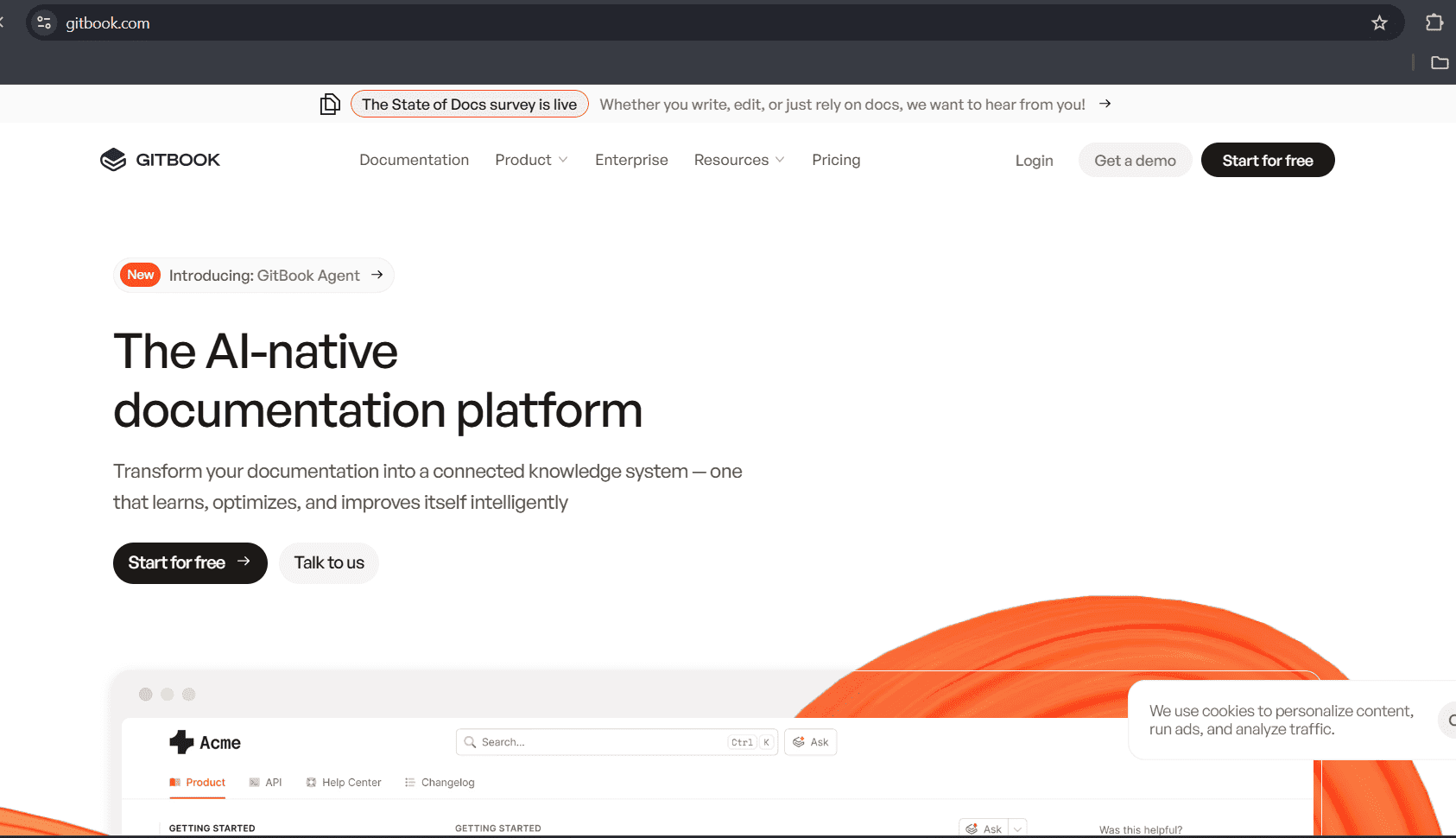The image size is (1456, 838).
Task: Open the Enterprise nav link
Action: [x=631, y=160]
